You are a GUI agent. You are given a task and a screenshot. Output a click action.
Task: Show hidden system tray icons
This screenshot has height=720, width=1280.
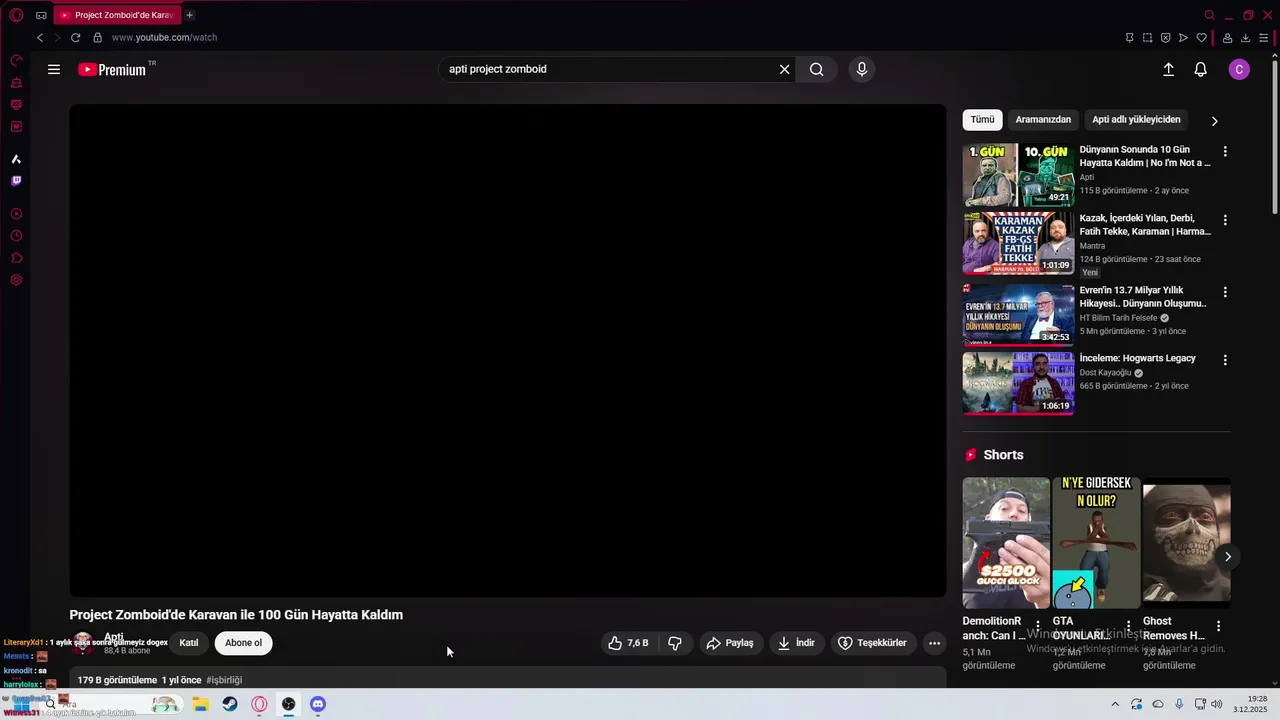[1115, 704]
